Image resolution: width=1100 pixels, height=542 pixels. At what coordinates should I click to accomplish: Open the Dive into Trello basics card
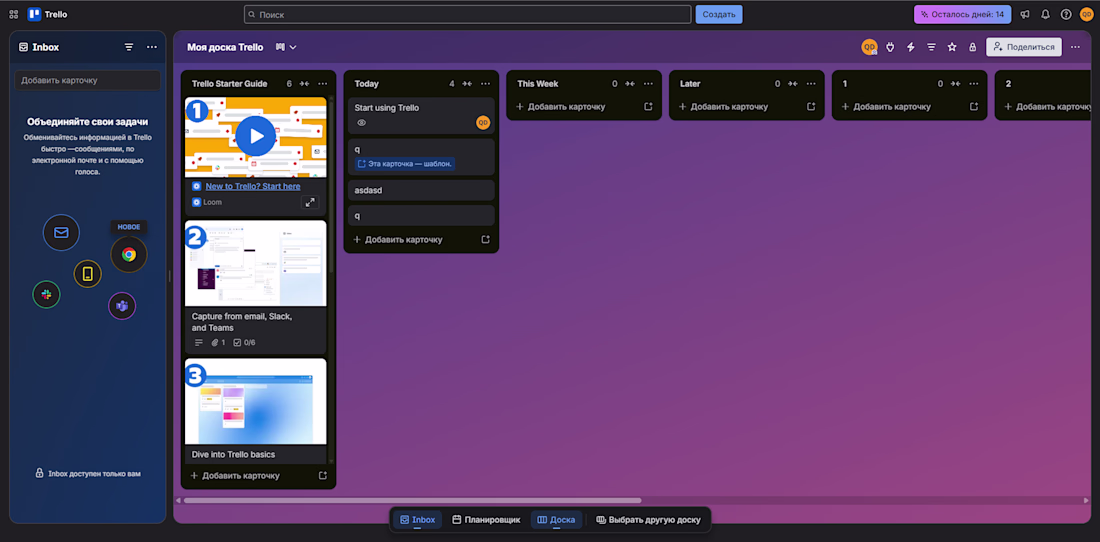click(255, 411)
